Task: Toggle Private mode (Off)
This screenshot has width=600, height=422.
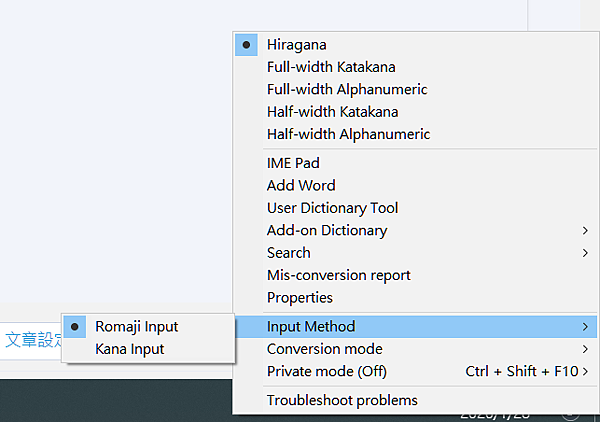Action: pyautogui.click(x=326, y=371)
